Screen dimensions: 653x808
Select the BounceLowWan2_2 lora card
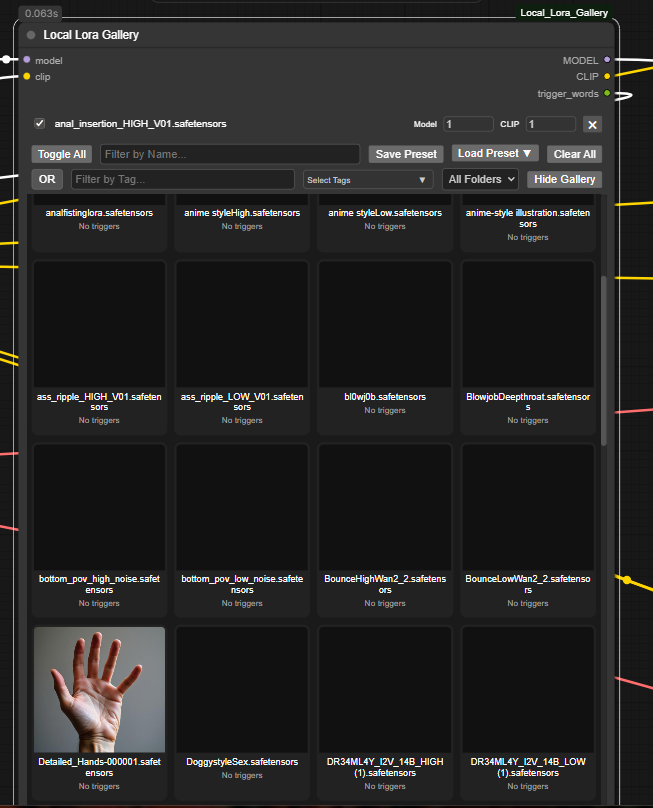coord(528,530)
